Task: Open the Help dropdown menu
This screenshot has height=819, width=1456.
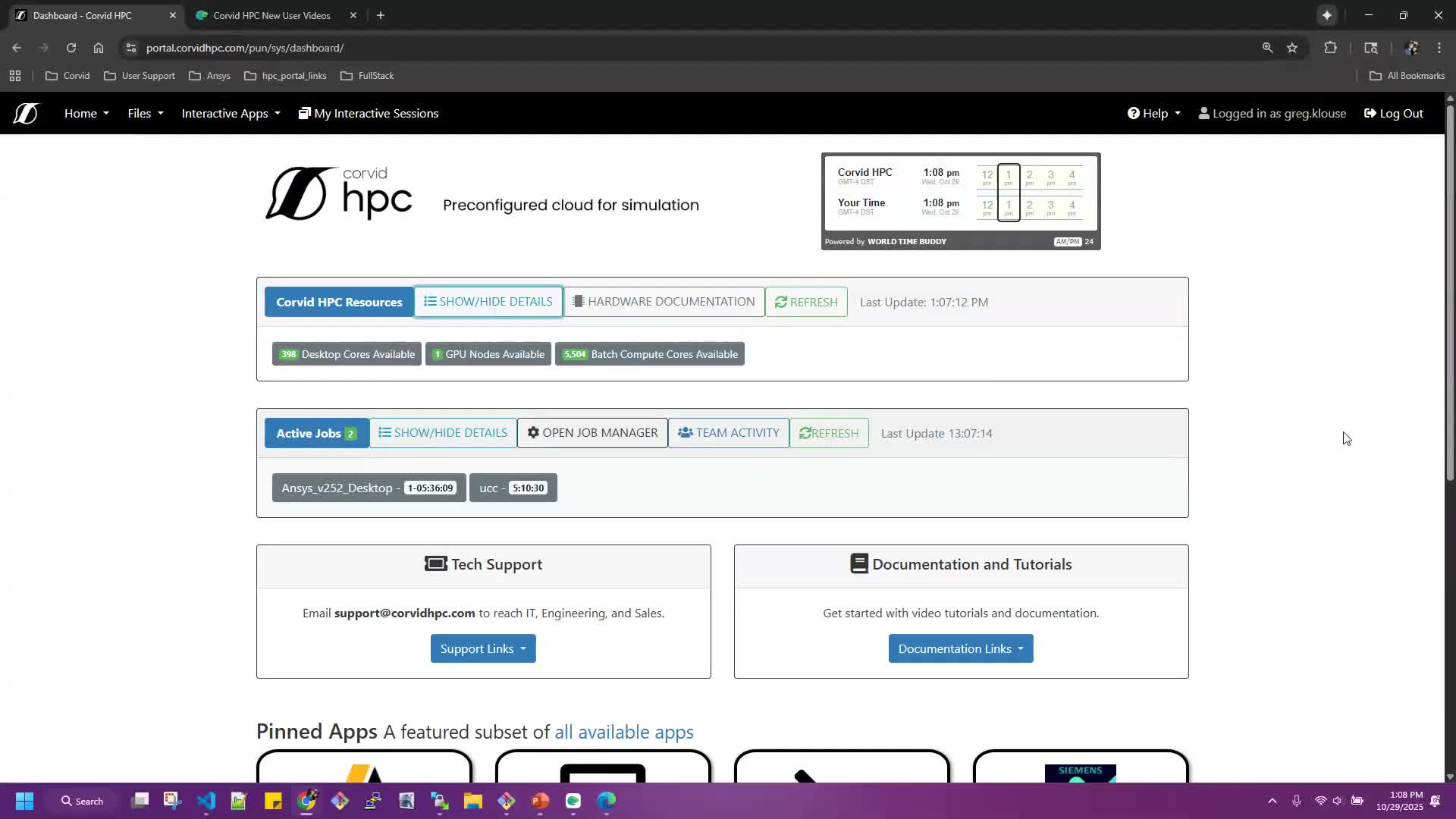Action: click(1153, 114)
